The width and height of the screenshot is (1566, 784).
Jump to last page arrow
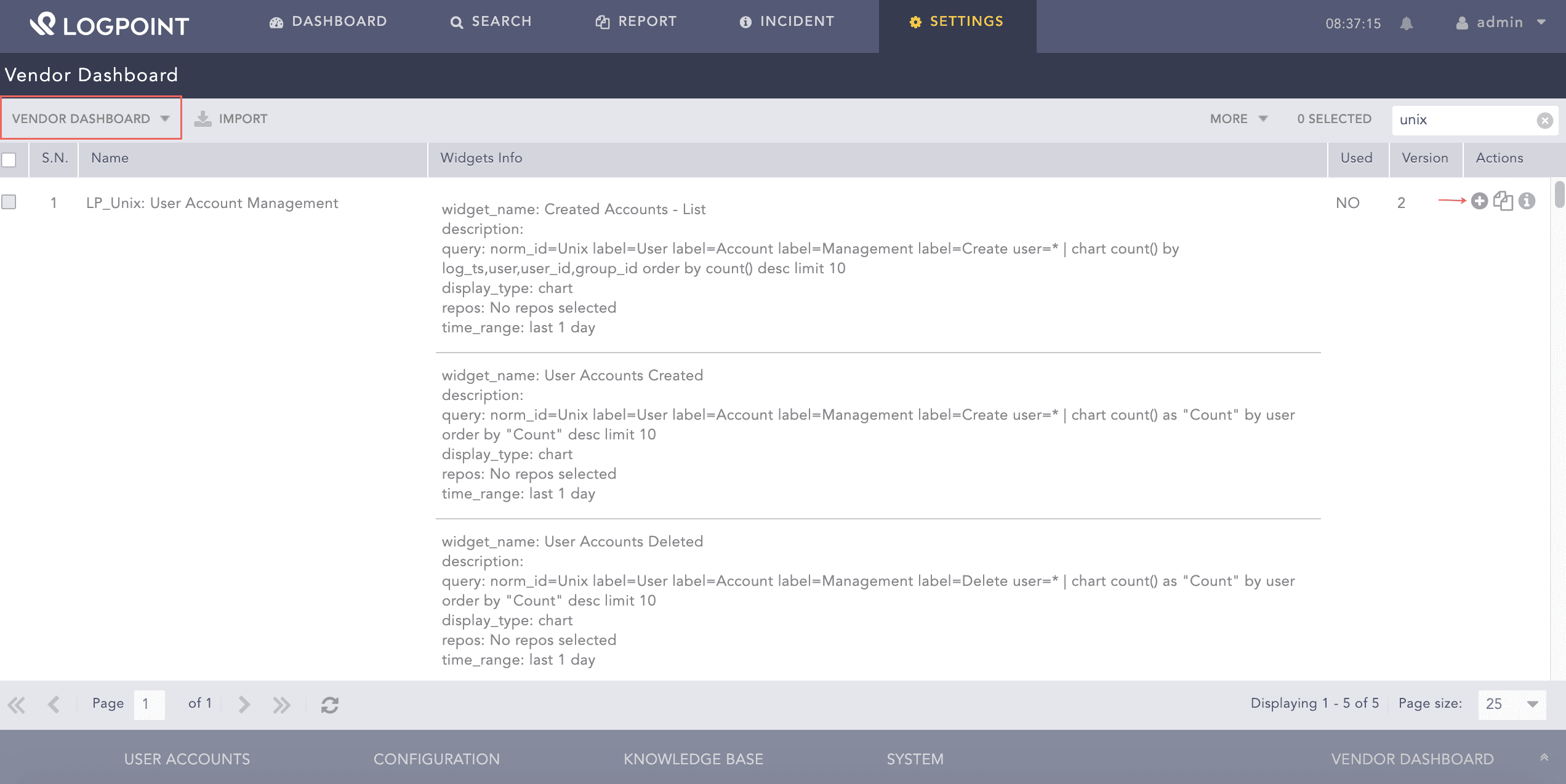[x=281, y=705]
